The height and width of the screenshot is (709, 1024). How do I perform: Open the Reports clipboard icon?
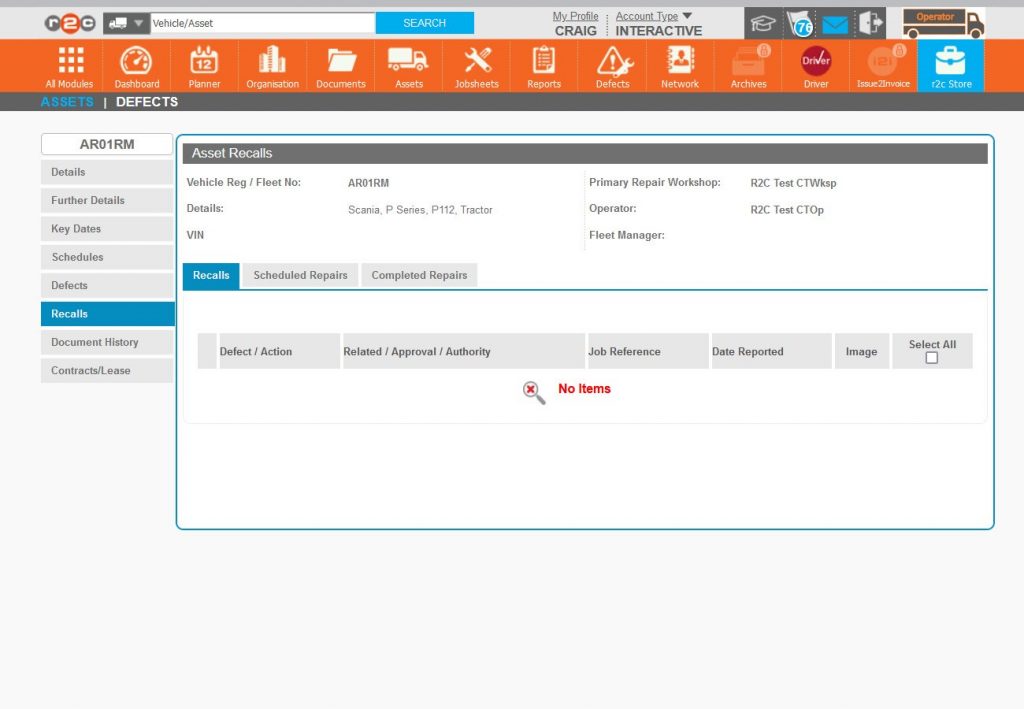point(544,62)
